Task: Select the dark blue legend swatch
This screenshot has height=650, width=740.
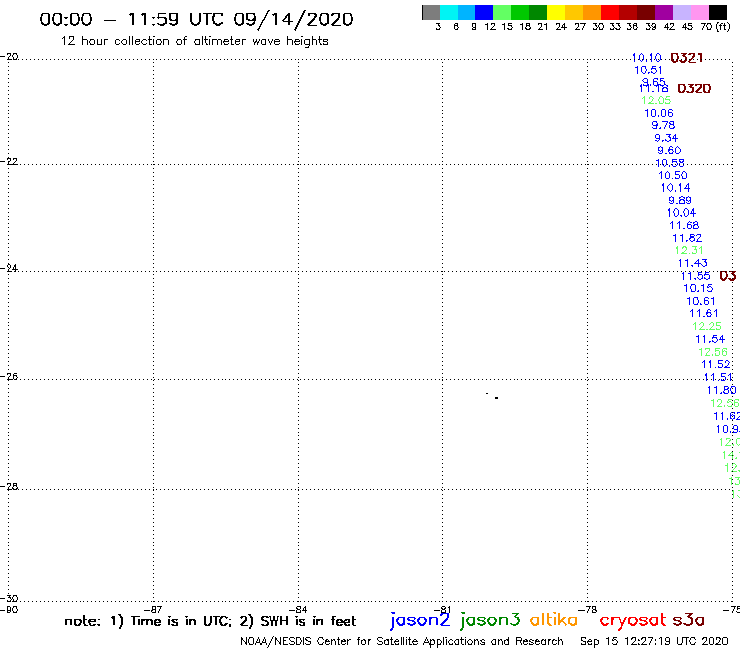Action: [x=484, y=12]
